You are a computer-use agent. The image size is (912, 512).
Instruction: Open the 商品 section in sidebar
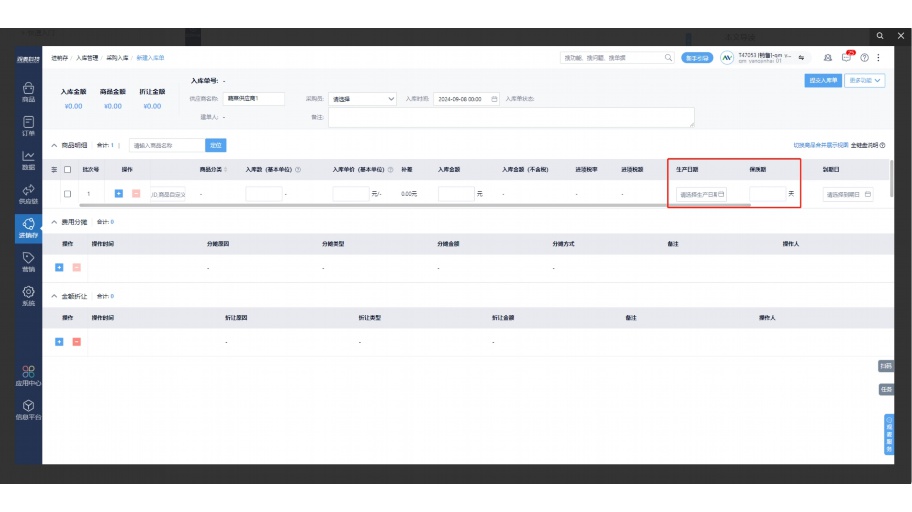tap(28, 92)
